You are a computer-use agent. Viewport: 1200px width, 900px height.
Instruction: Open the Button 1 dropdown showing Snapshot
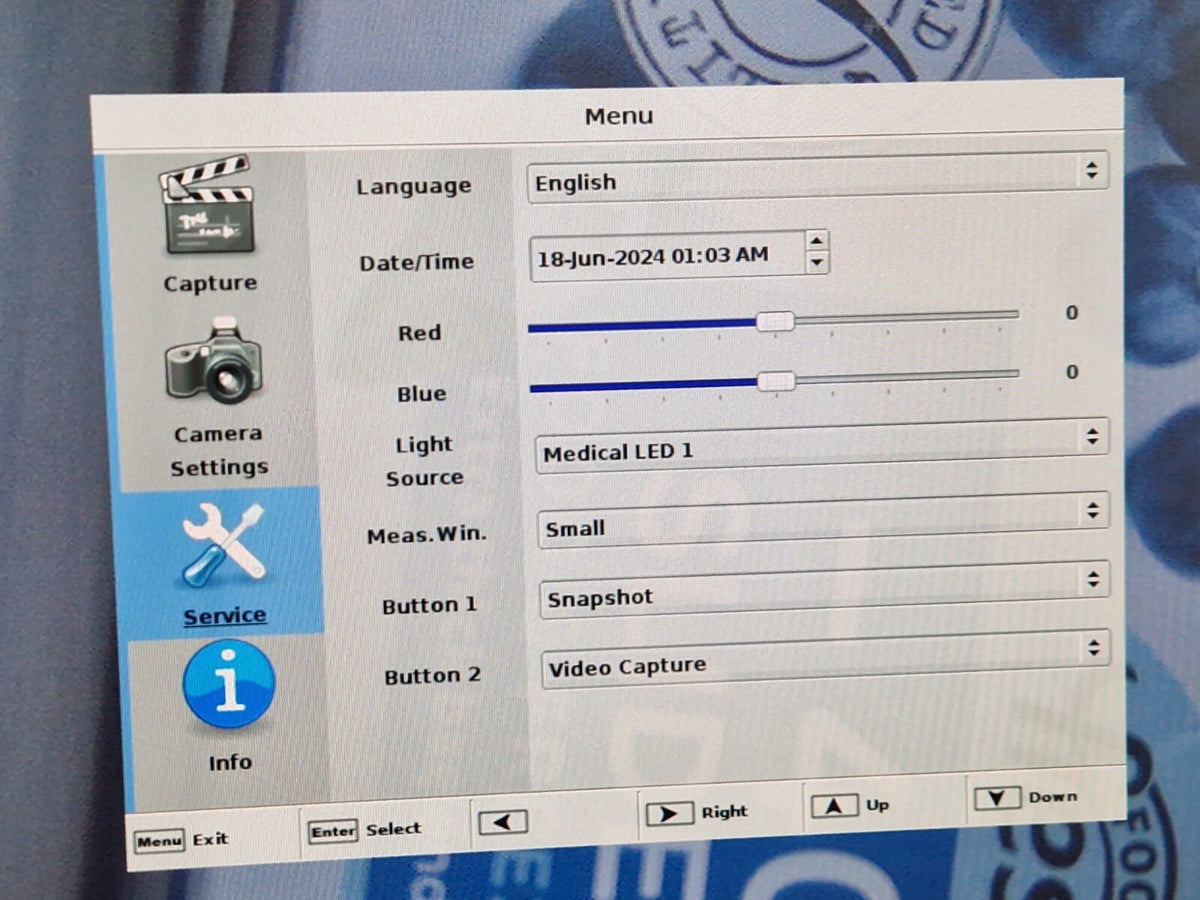click(825, 590)
